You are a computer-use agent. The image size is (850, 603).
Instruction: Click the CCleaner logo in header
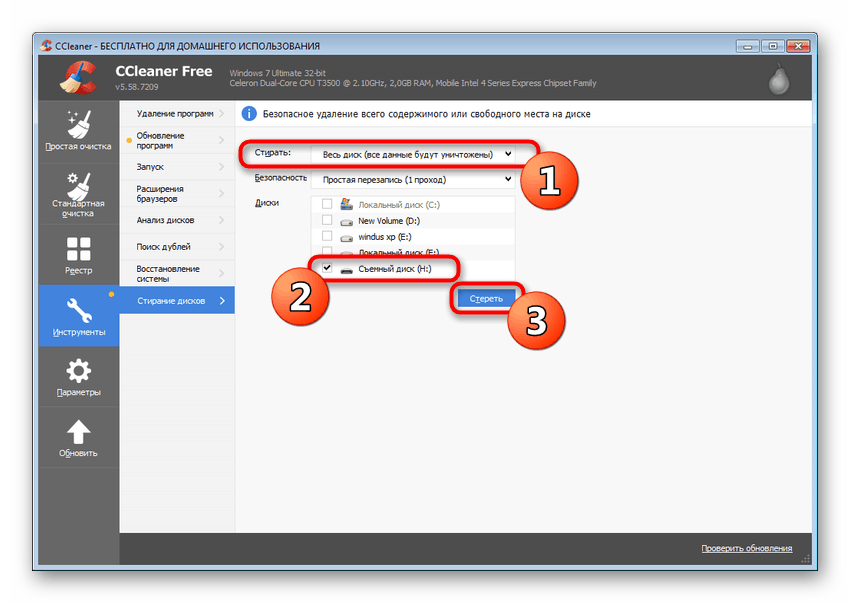(x=79, y=78)
